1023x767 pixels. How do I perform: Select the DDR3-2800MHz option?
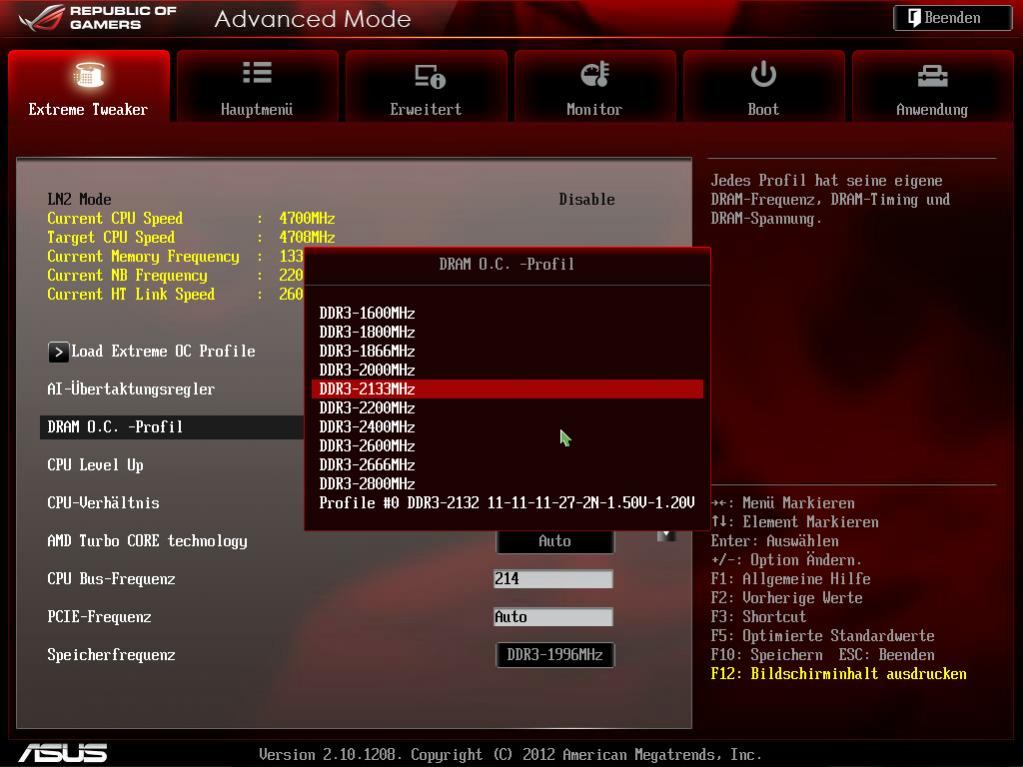tap(507, 483)
